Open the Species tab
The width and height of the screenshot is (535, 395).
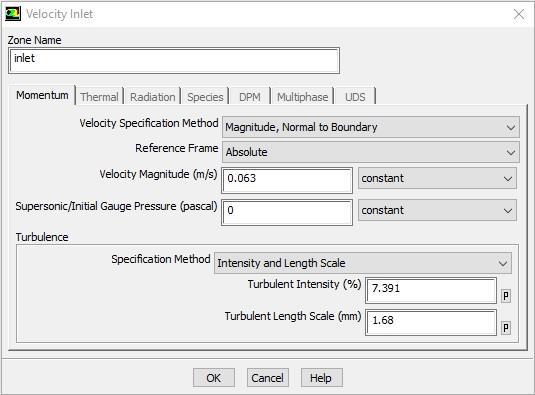tap(205, 97)
